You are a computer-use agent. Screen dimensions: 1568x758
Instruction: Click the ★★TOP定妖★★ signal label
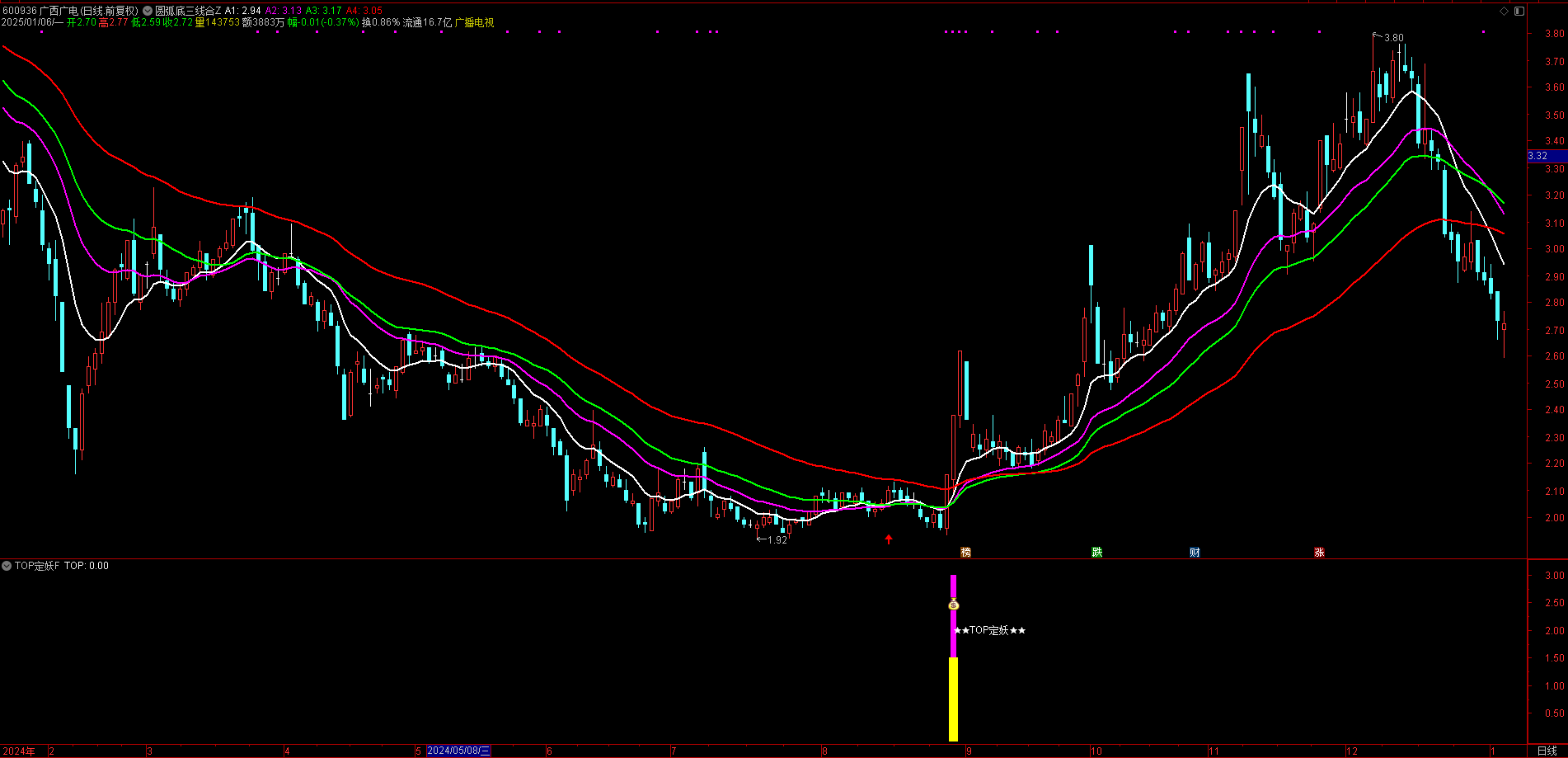pos(989,630)
